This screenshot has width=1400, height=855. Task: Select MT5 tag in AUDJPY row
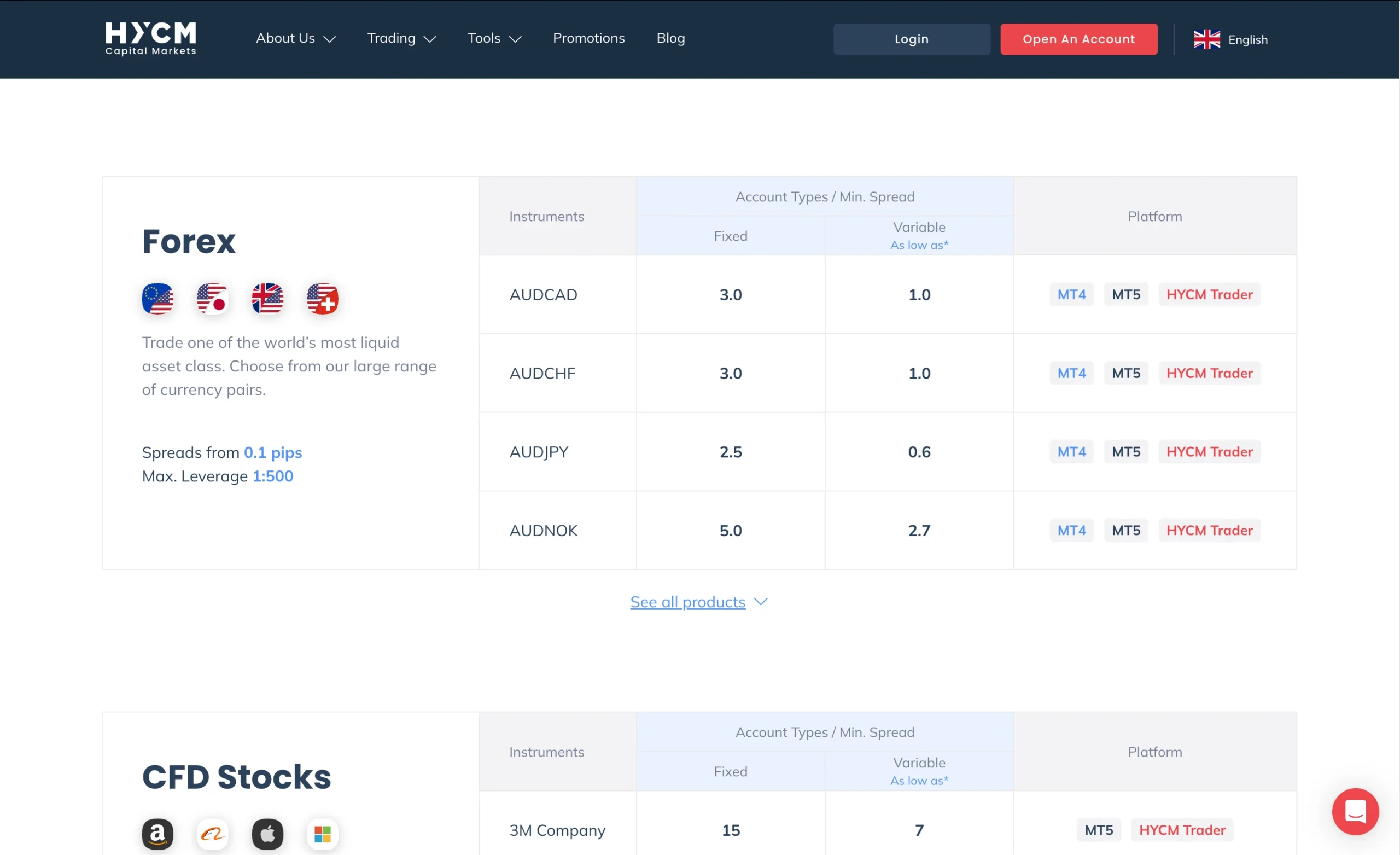coord(1125,451)
